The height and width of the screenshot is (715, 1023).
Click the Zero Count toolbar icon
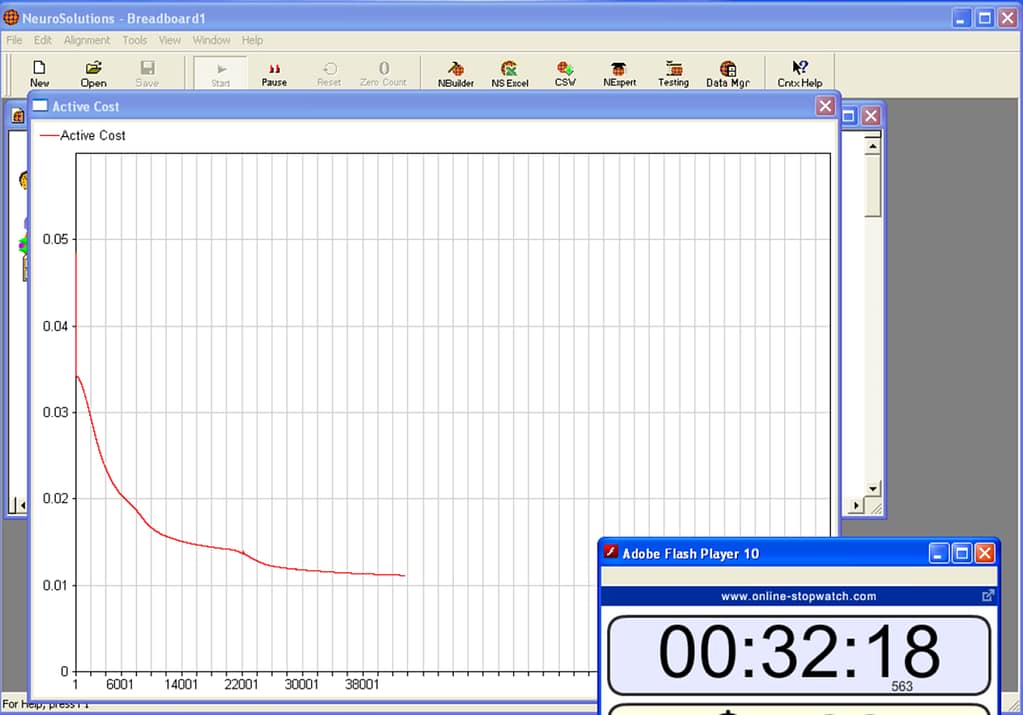384,73
